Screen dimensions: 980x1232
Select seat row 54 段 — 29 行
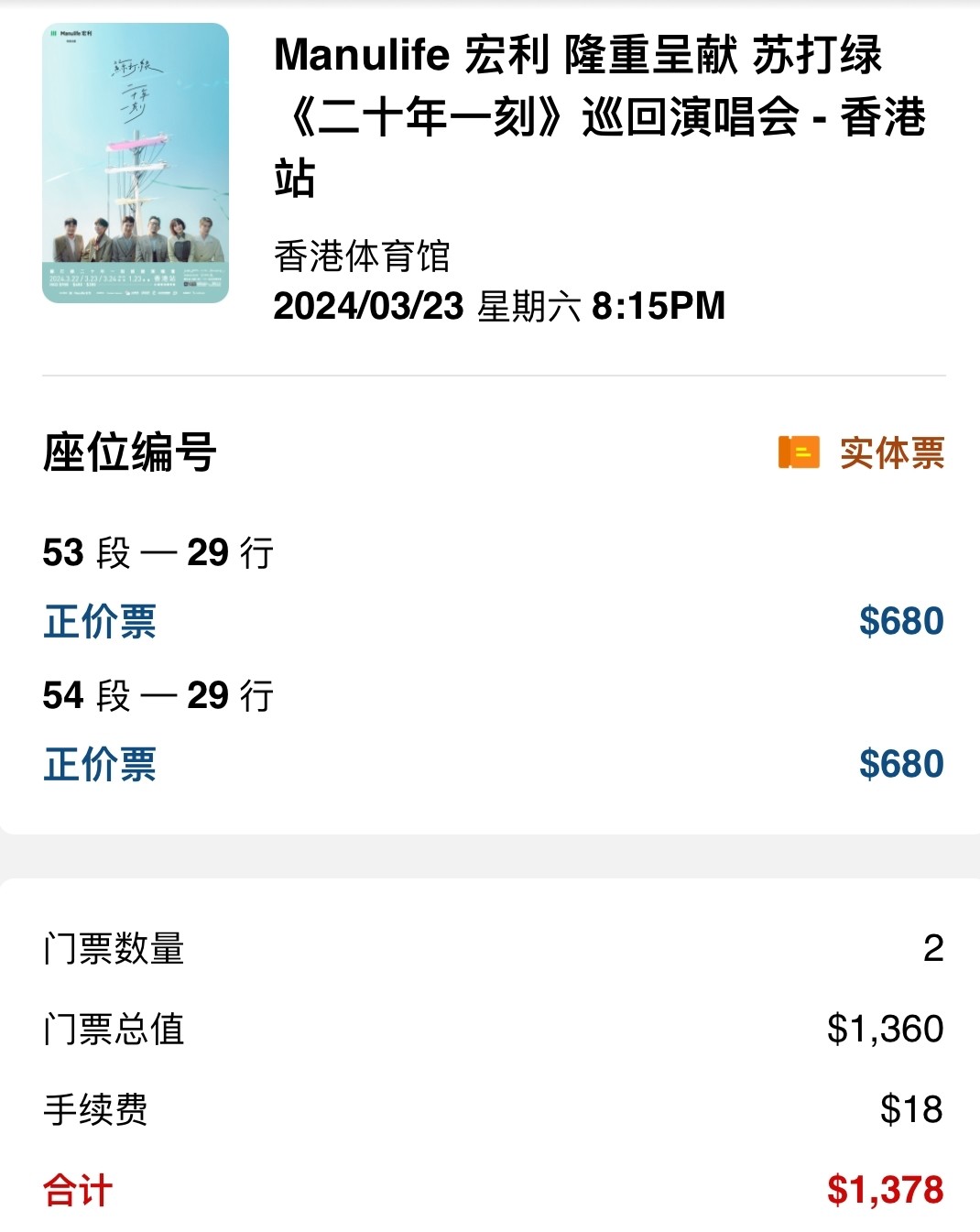coord(158,695)
